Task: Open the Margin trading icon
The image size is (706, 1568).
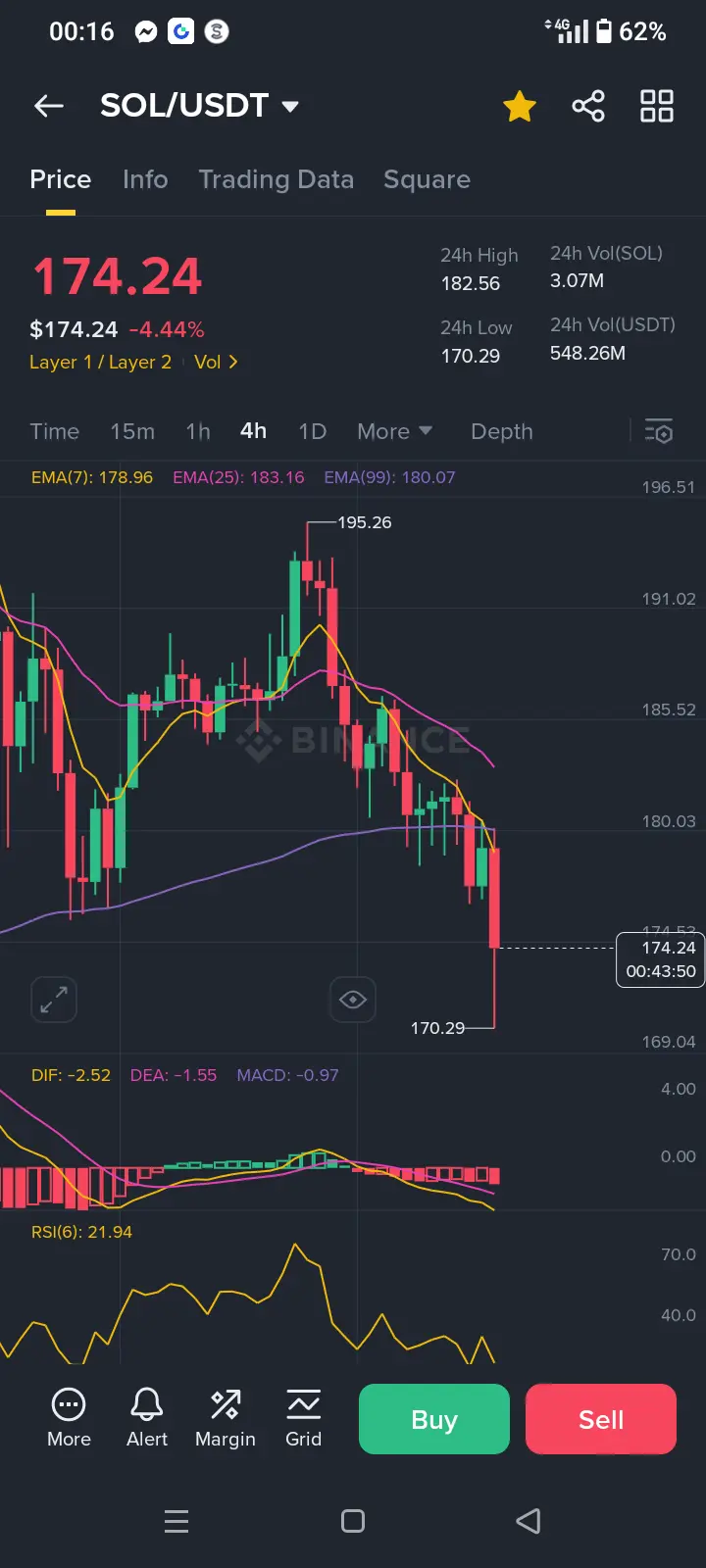Action: tap(226, 1404)
